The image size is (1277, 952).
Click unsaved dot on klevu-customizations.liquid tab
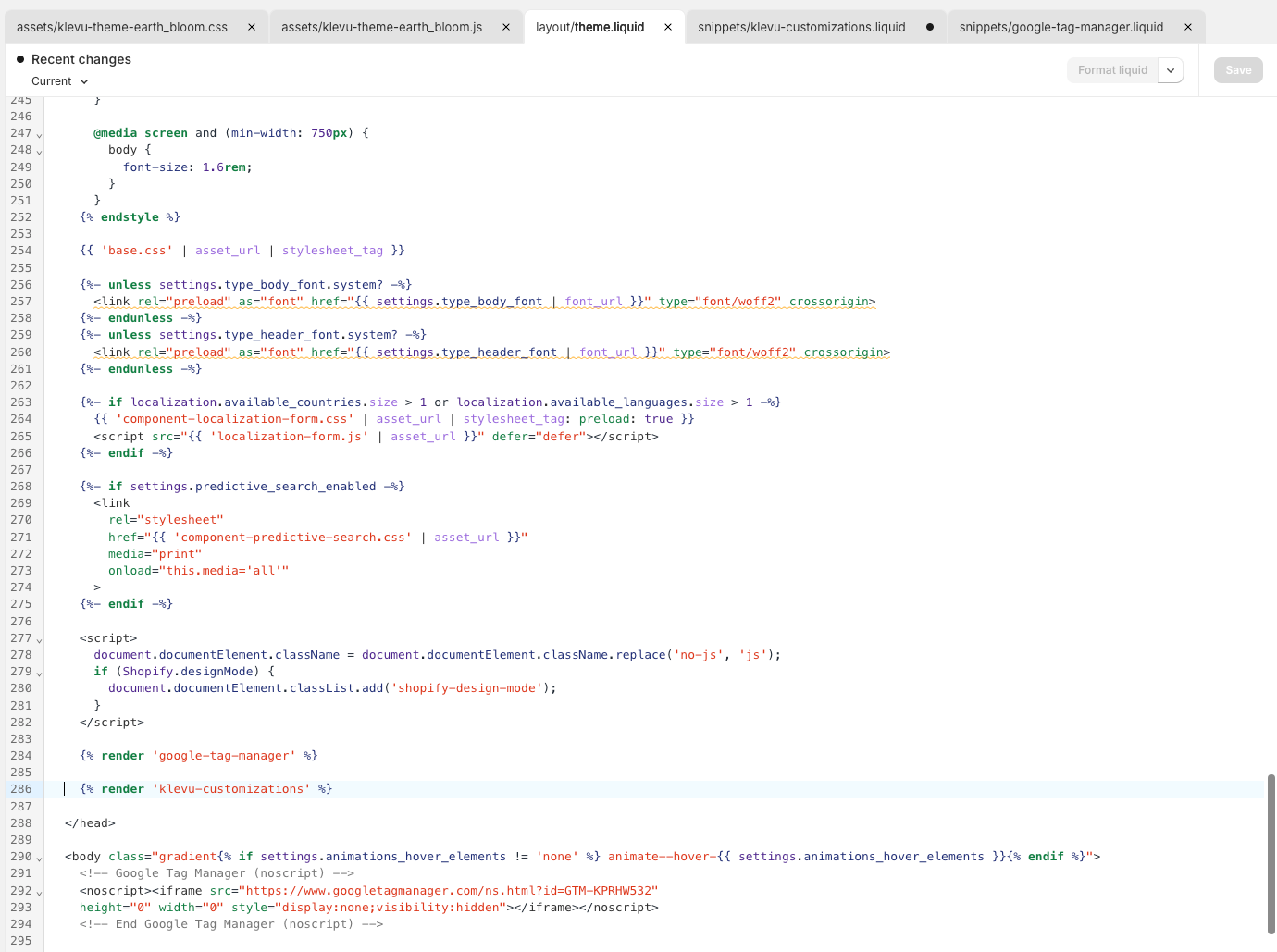click(x=930, y=27)
